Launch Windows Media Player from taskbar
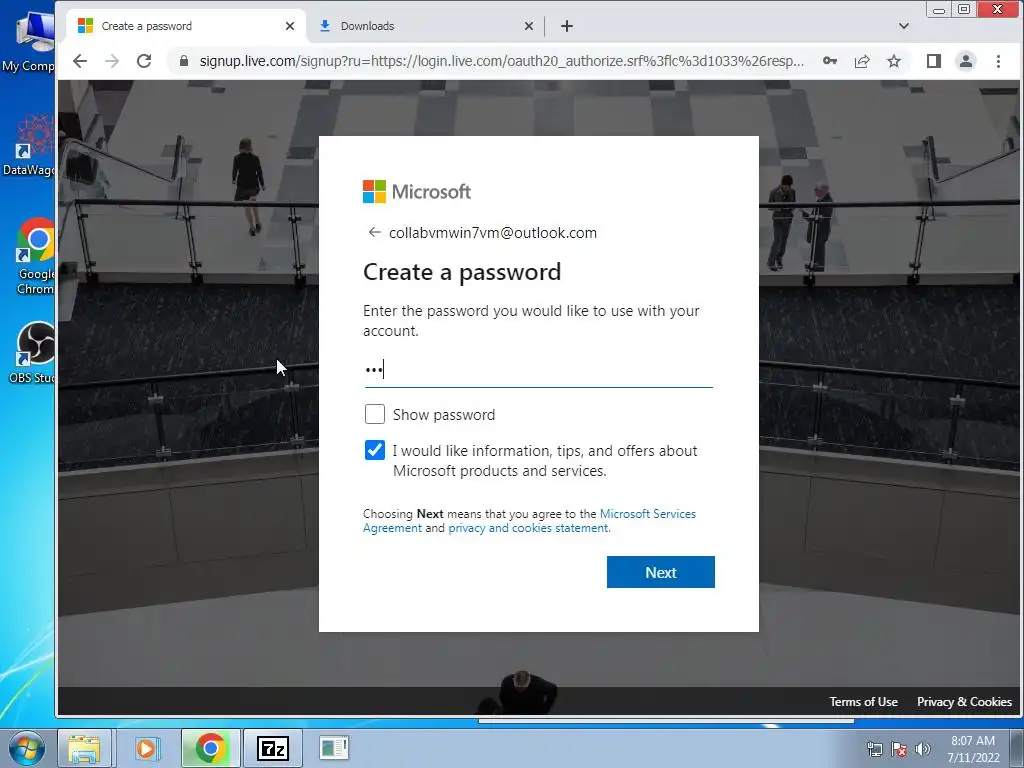The width and height of the screenshot is (1024, 768). click(147, 748)
